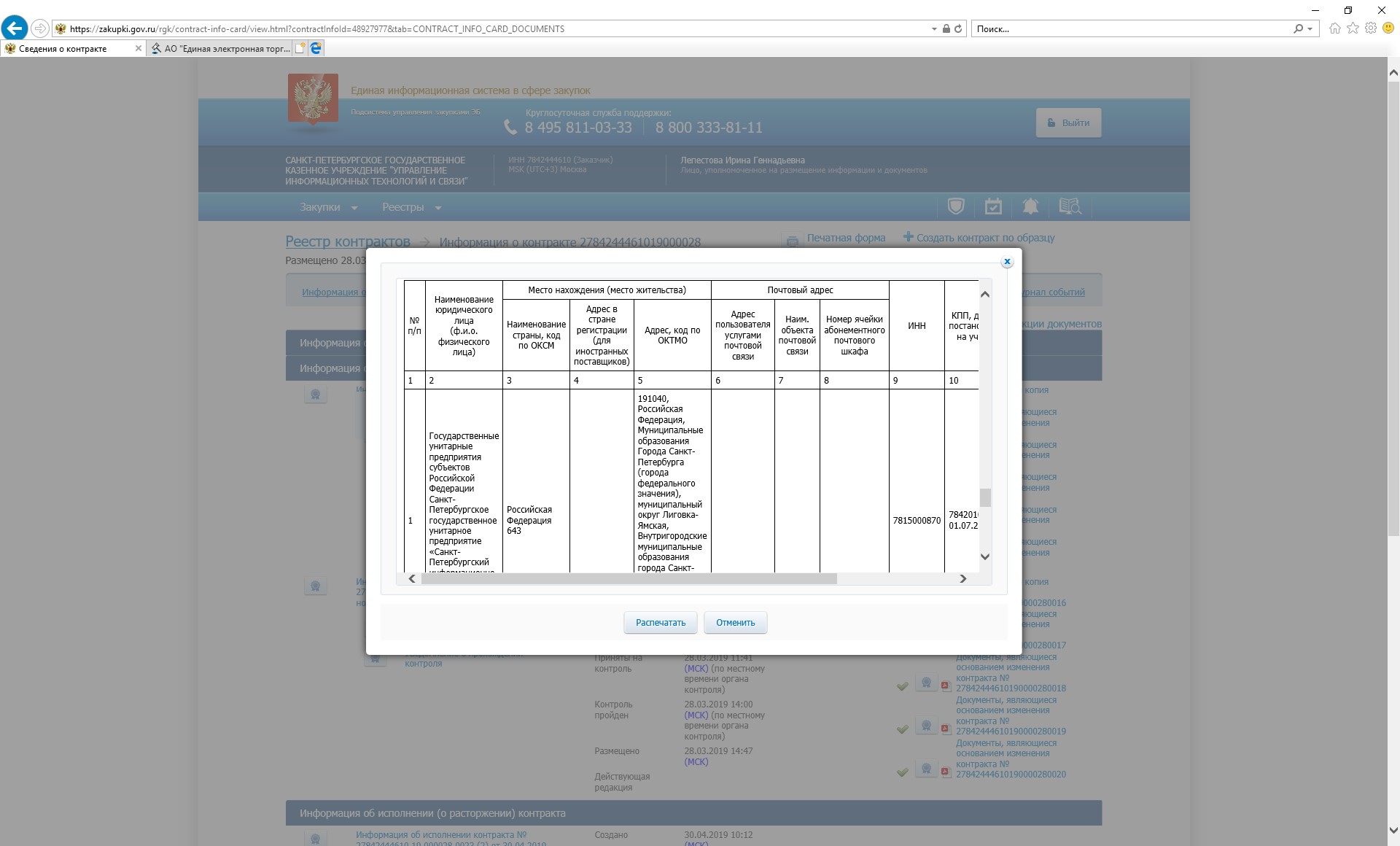Switch to АО Единая электронная торг tab

tap(220, 49)
